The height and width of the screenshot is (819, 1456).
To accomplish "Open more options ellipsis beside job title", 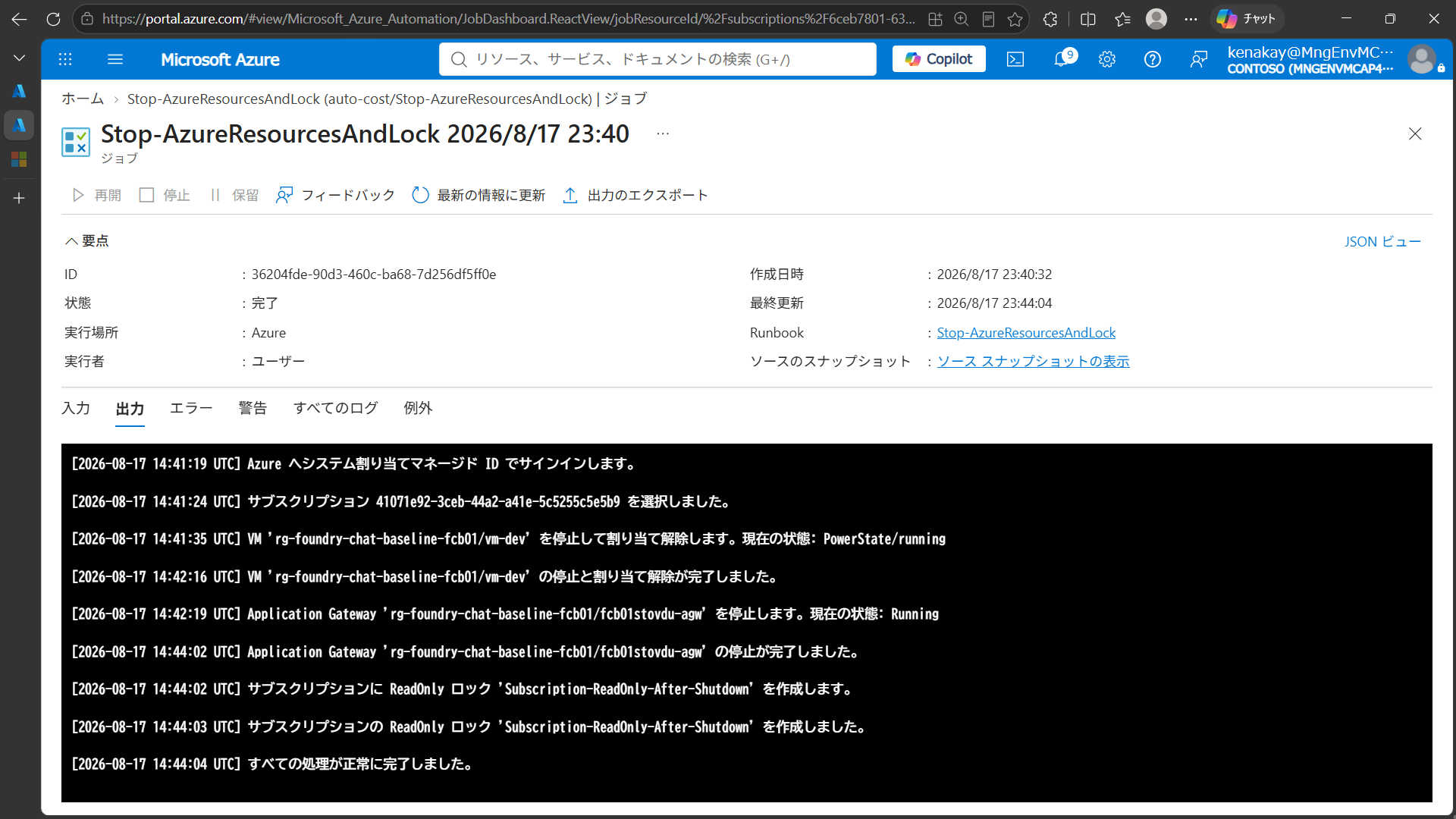I will click(x=663, y=133).
